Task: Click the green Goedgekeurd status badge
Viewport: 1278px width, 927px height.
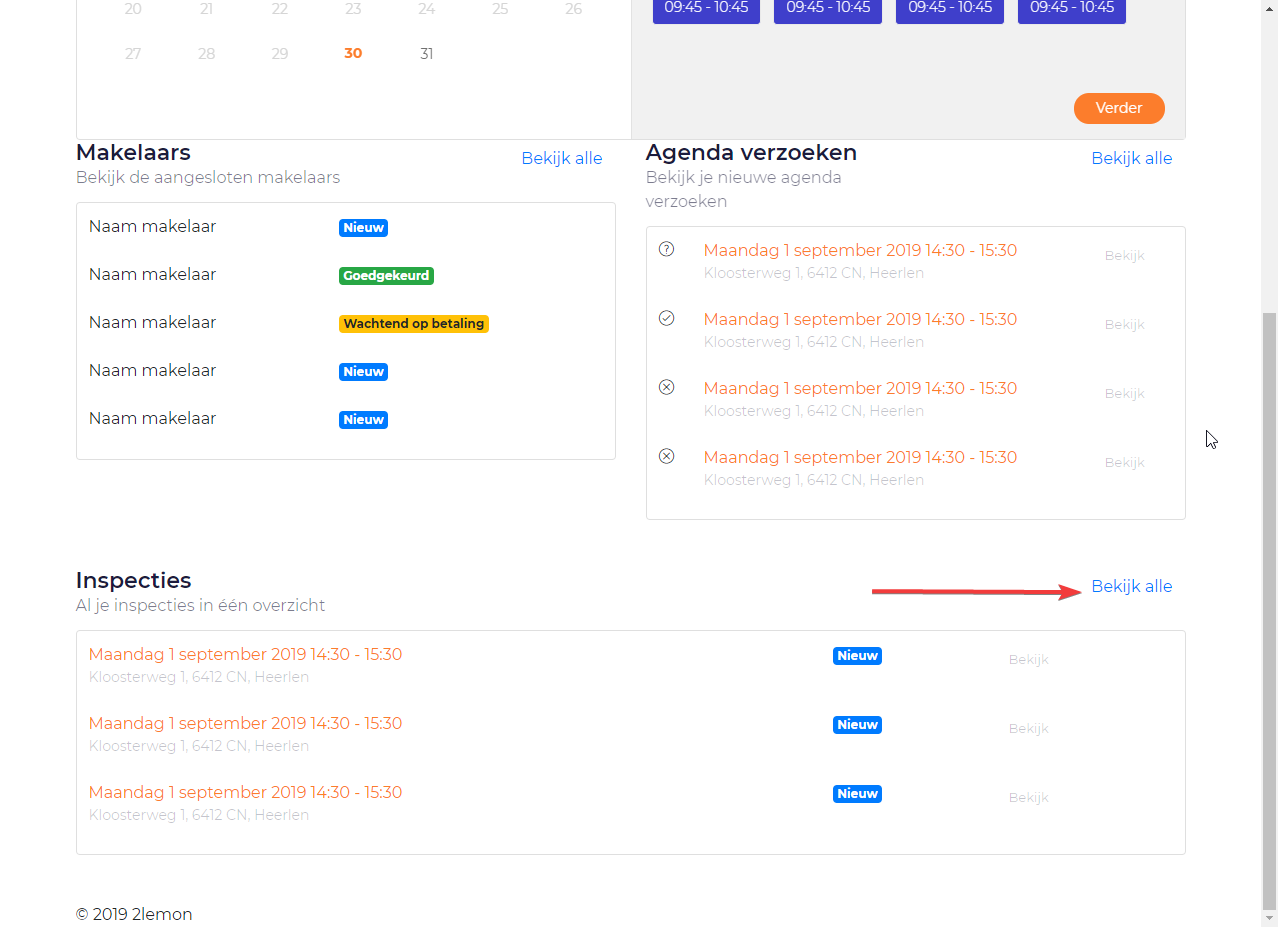Action: click(386, 276)
